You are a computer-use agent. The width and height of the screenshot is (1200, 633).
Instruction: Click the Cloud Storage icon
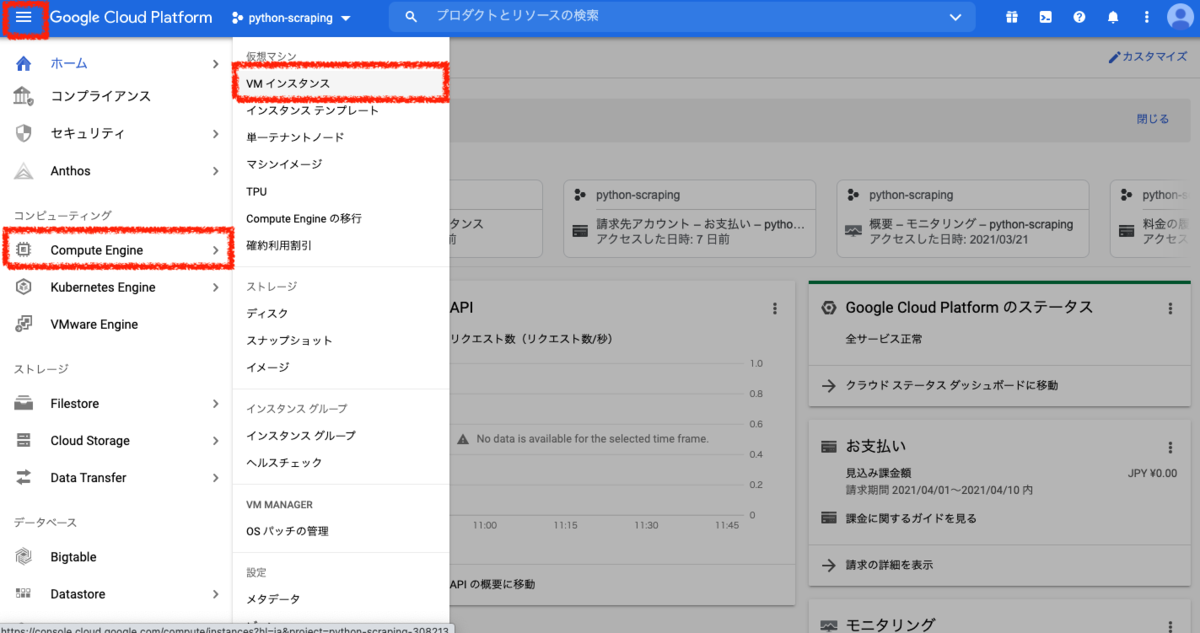(x=24, y=440)
